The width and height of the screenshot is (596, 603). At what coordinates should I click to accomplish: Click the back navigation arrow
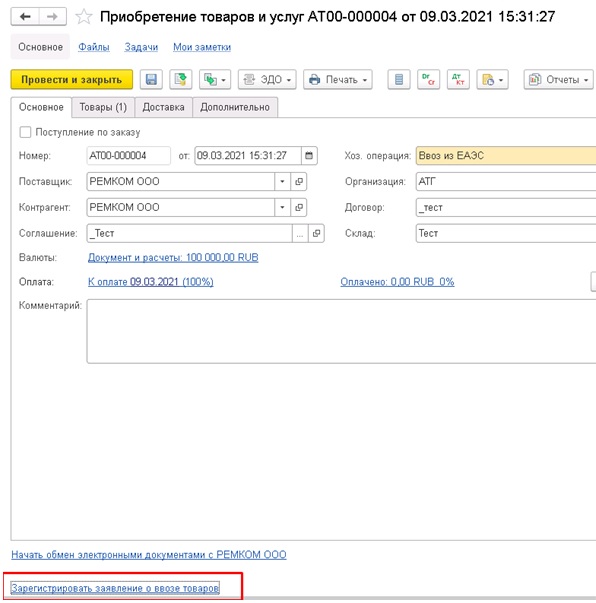pos(25,17)
